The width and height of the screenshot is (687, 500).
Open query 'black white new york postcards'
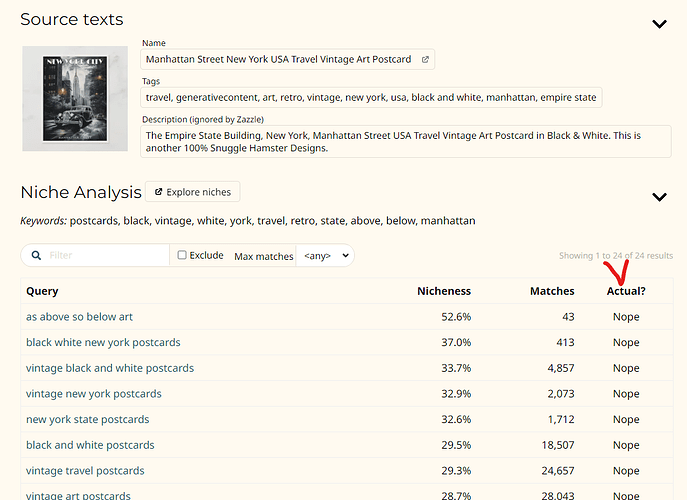(103, 343)
